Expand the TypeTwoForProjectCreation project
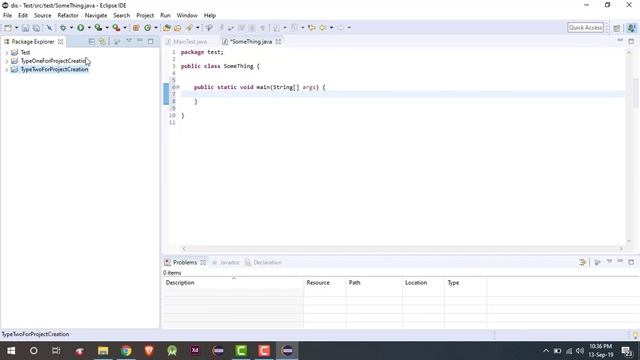This screenshot has width=640, height=360. click(x=6, y=70)
